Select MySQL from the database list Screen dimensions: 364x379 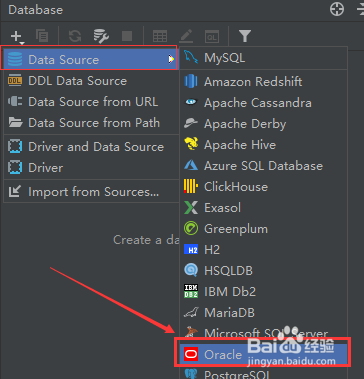click(x=264, y=58)
